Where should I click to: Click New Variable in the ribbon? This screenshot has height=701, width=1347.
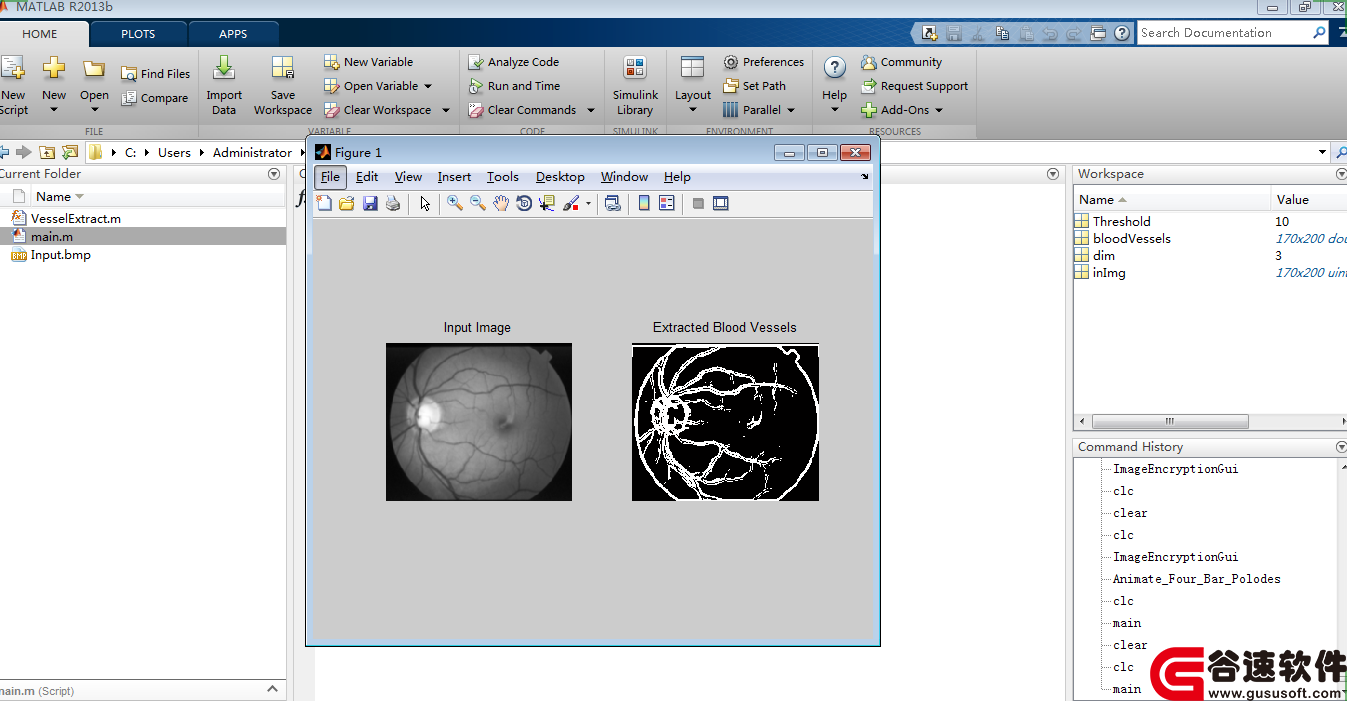[368, 62]
